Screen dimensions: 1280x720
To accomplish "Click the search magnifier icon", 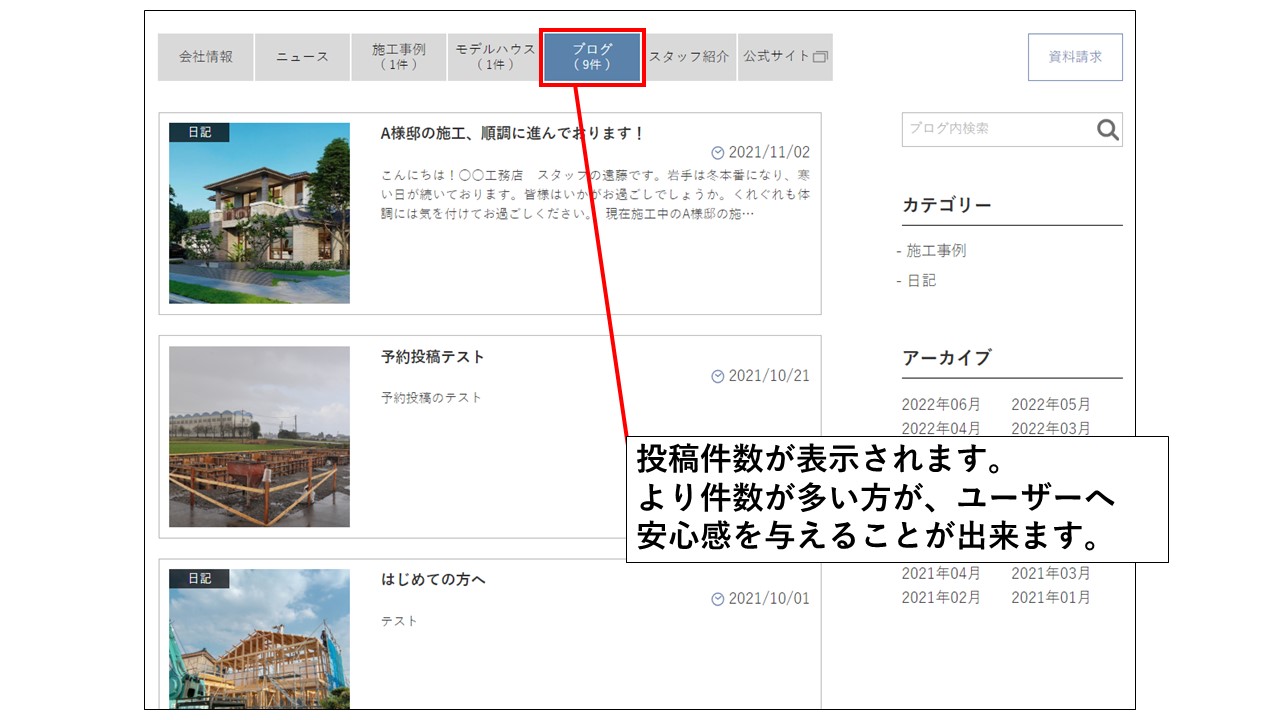I will (x=1107, y=130).
